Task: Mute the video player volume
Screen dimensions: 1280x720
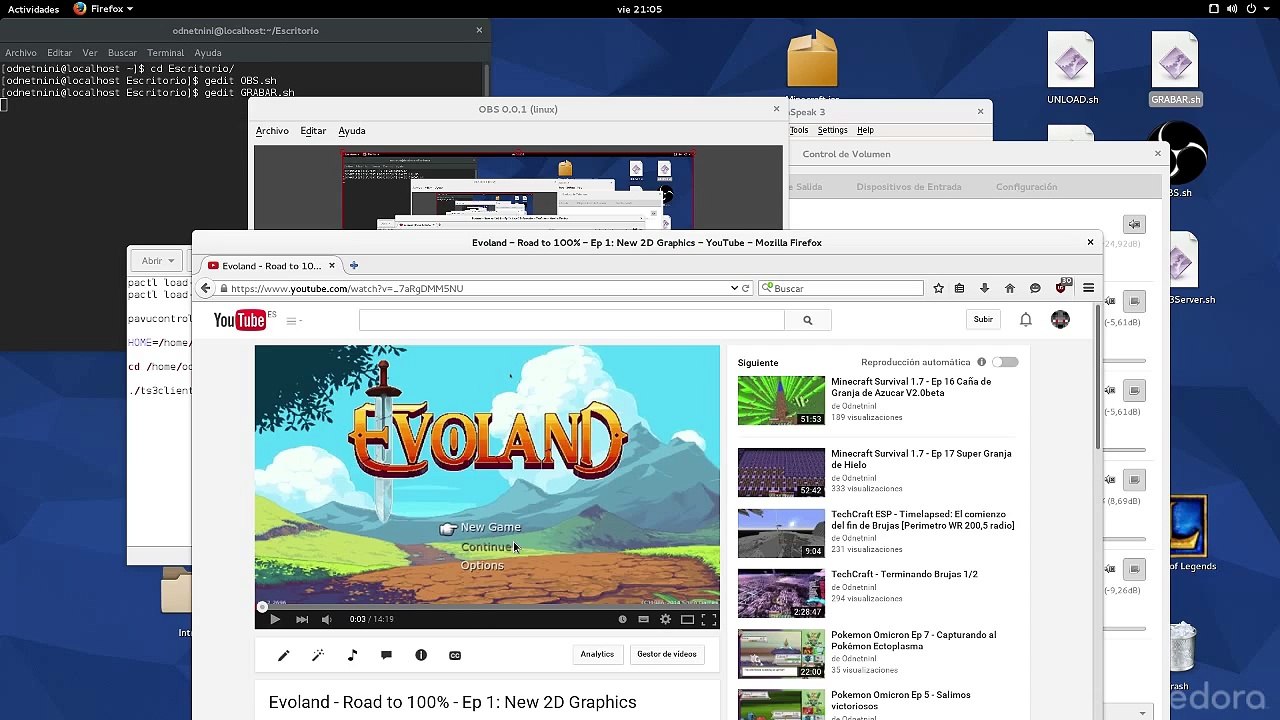Action: [326, 619]
